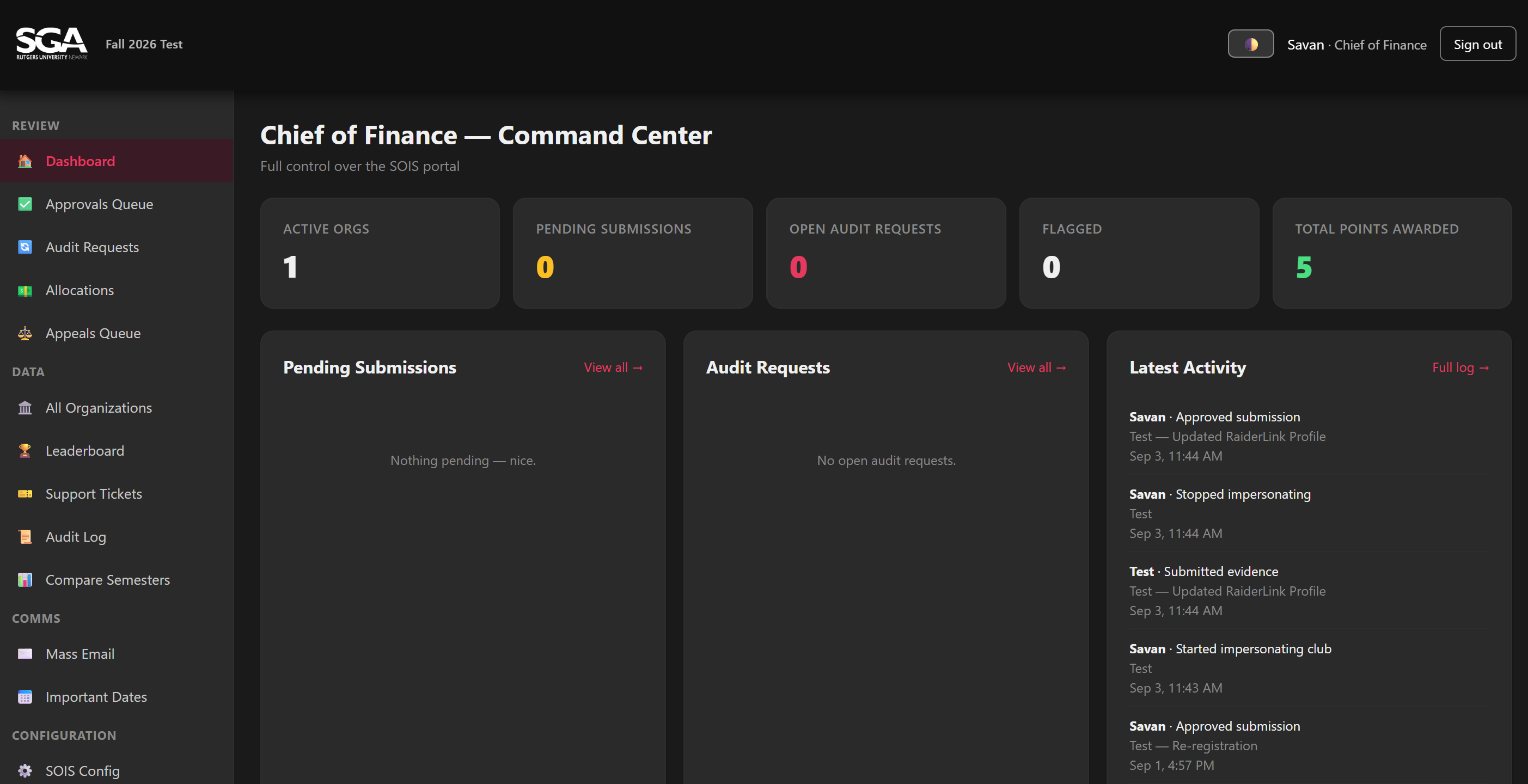Click the Support Tickets ticket icon
The image size is (1528, 784).
[25, 494]
